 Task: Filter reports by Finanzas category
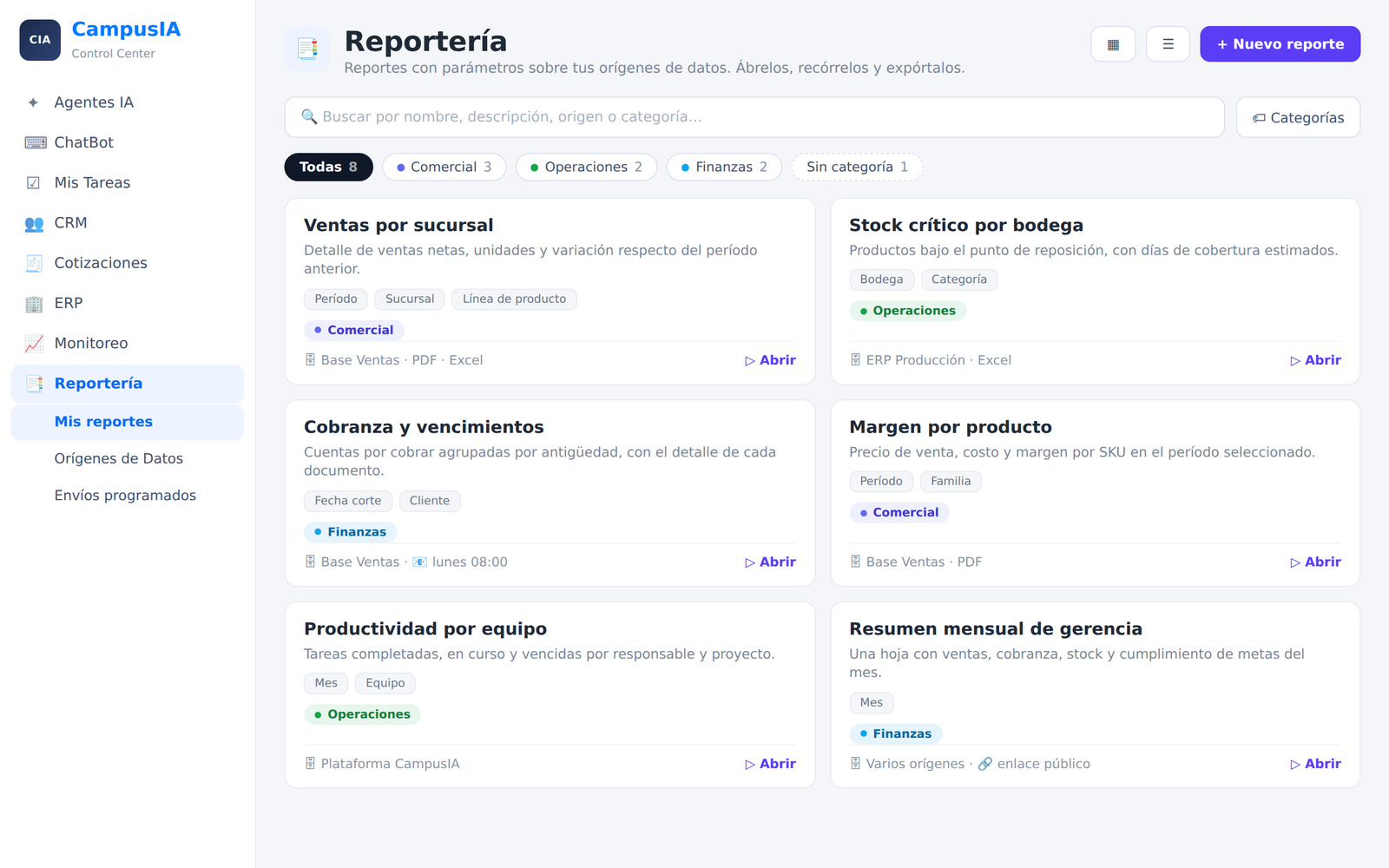pos(724,167)
